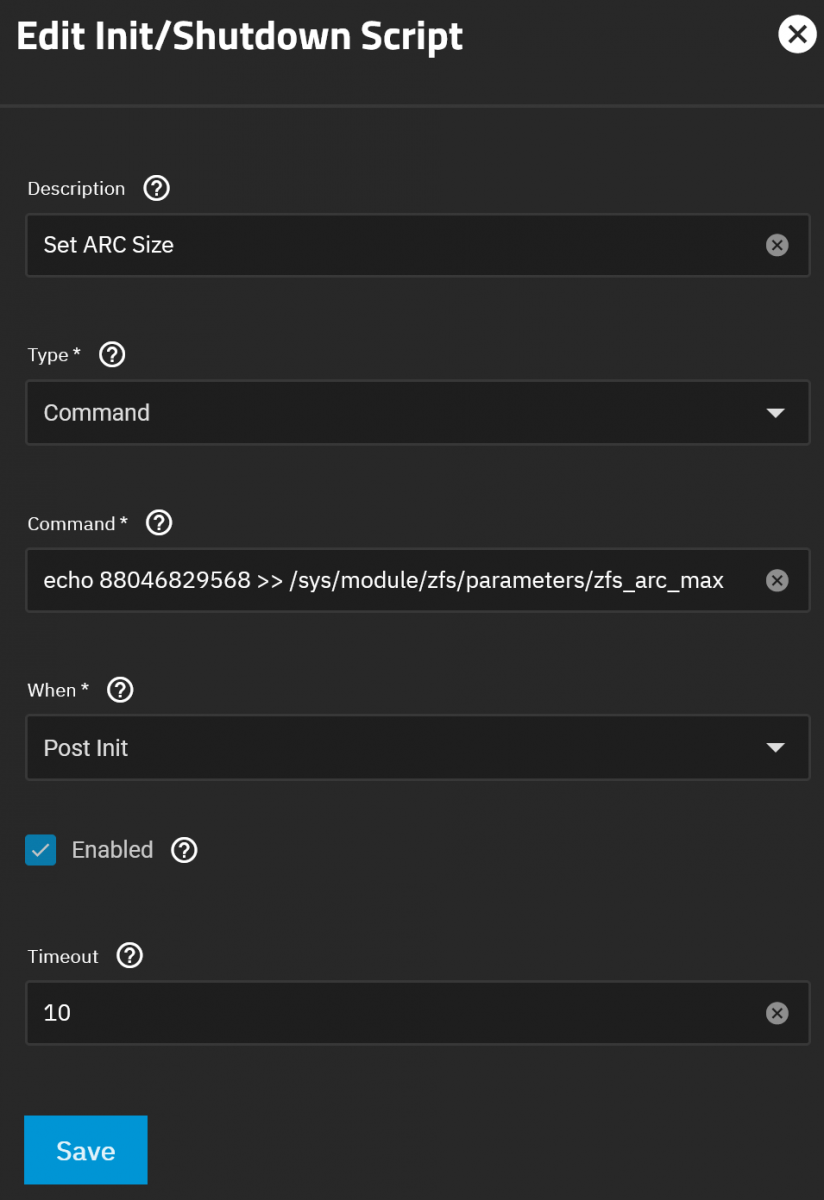Click the arrow on the When selector
Viewport: 824px width, 1200px height.
pyautogui.click(x=775, y=748)
